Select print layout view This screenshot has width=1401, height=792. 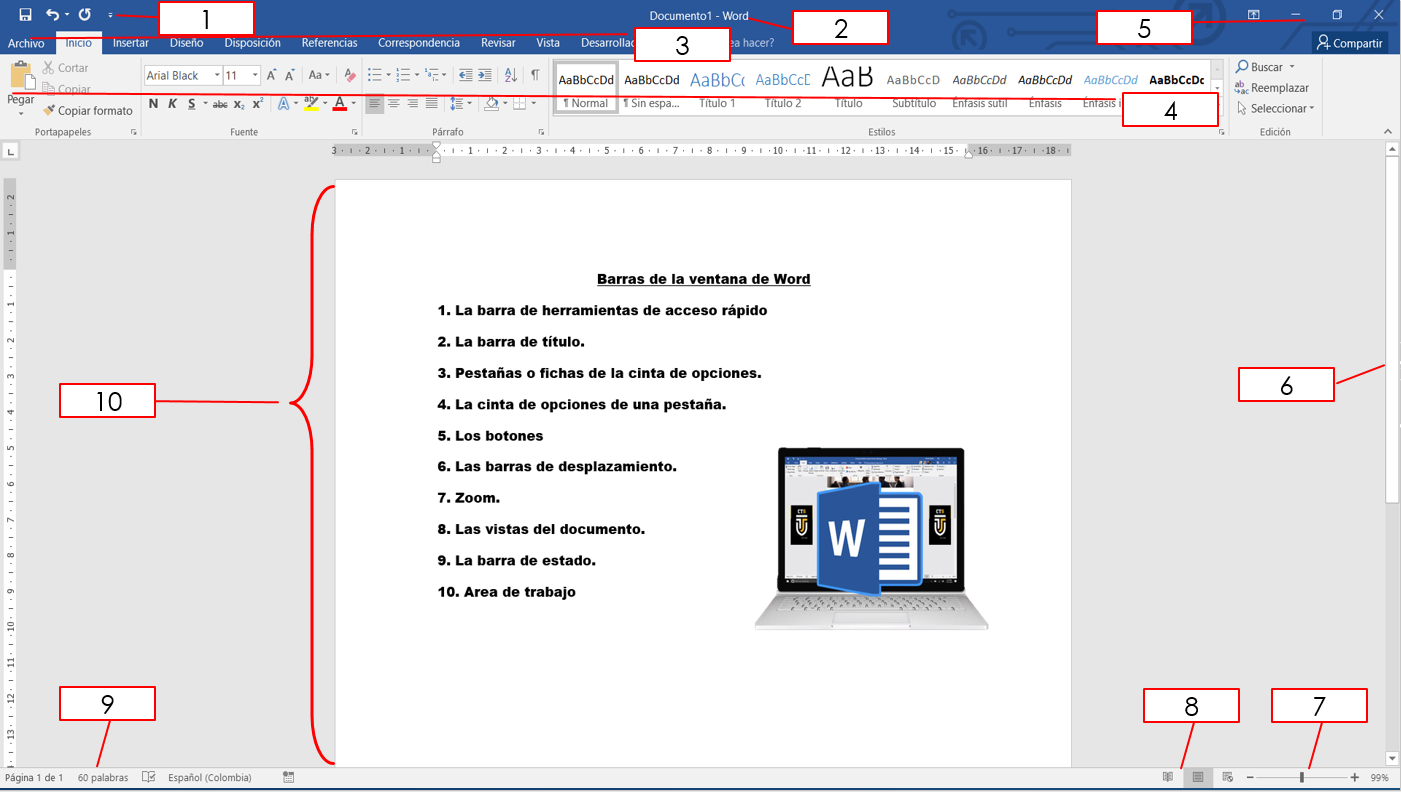point(1197,777)
